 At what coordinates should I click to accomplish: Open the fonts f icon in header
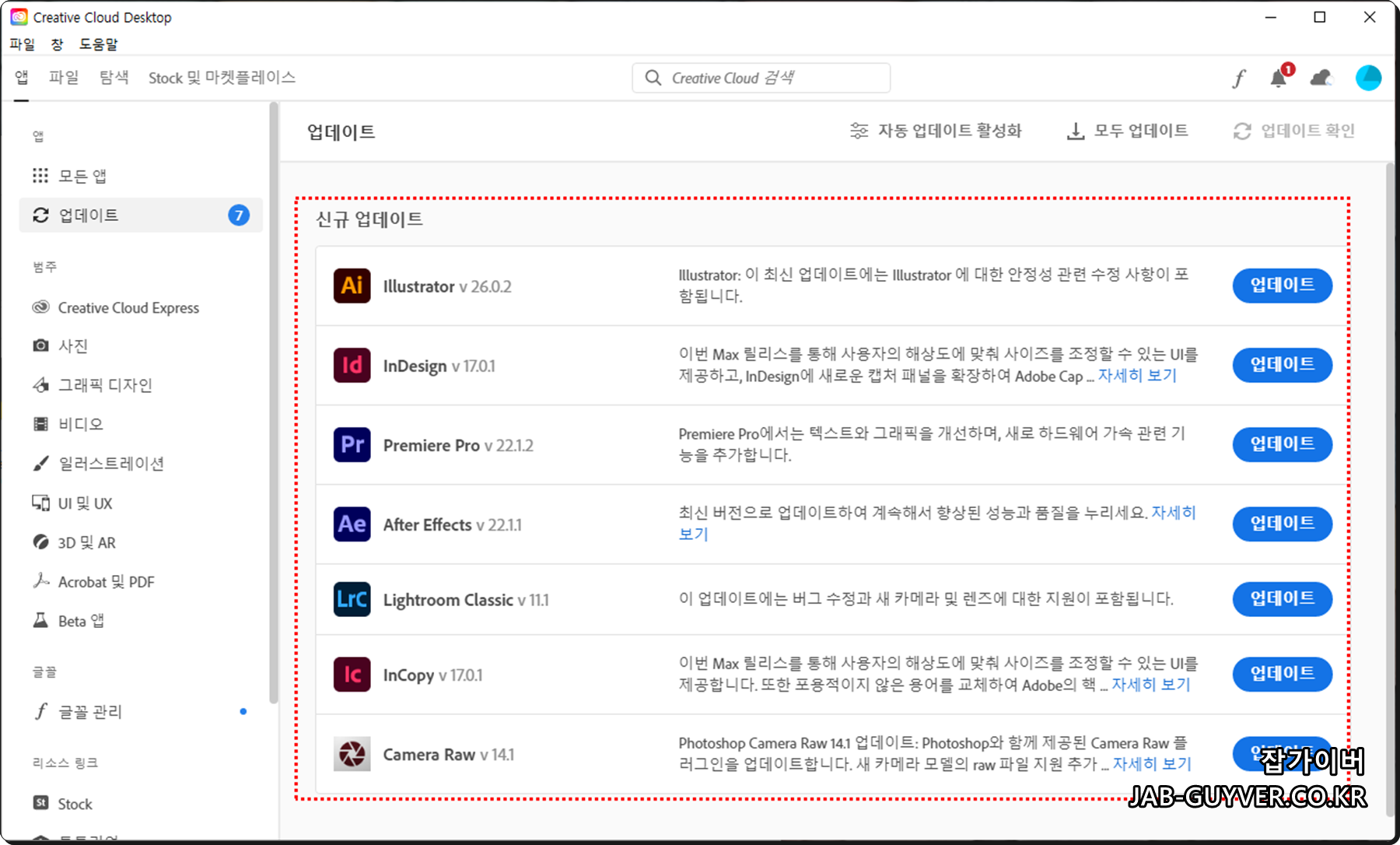[1239, 78]
